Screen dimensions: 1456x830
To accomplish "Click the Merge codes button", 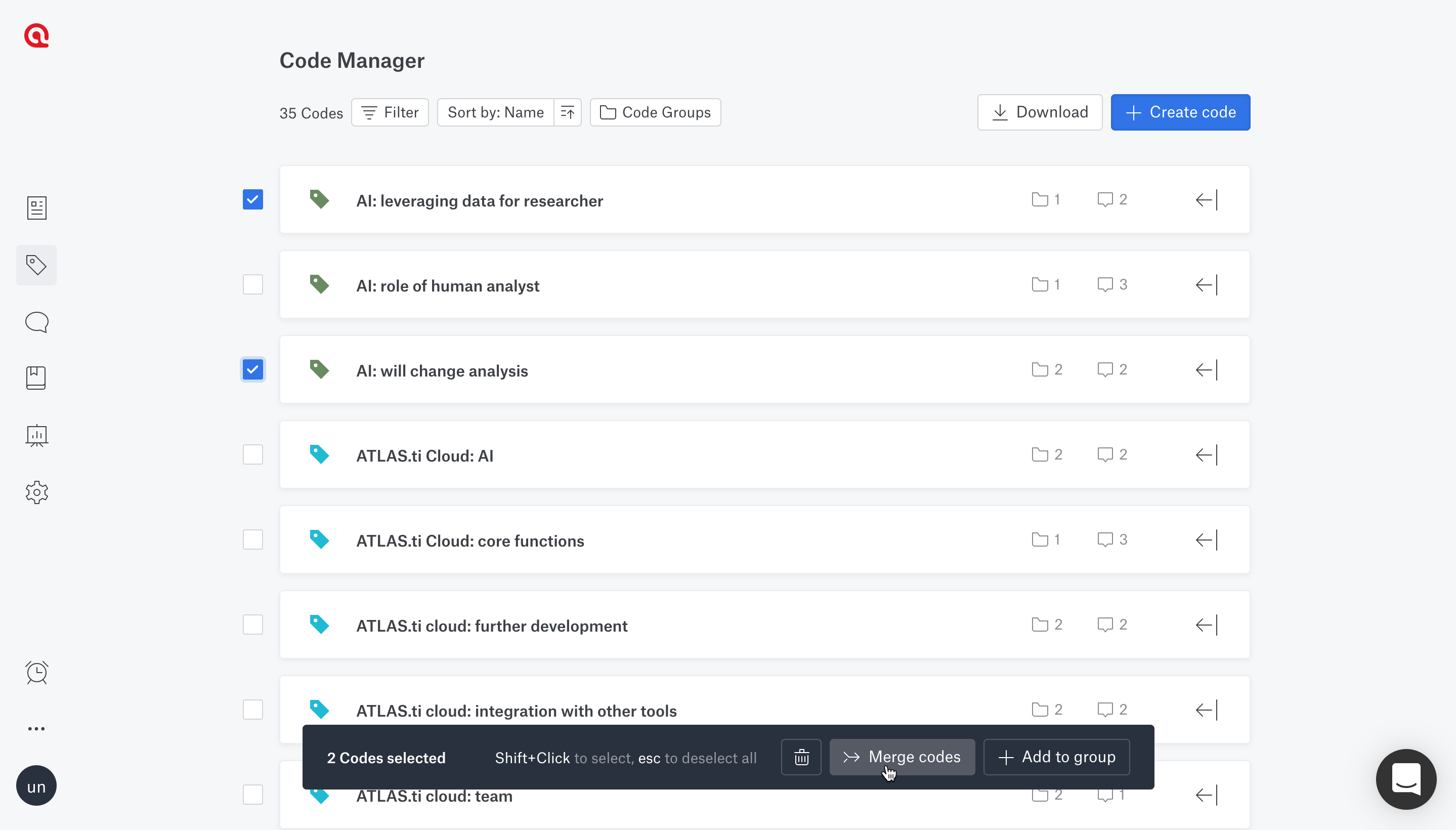I will (902, 757).
